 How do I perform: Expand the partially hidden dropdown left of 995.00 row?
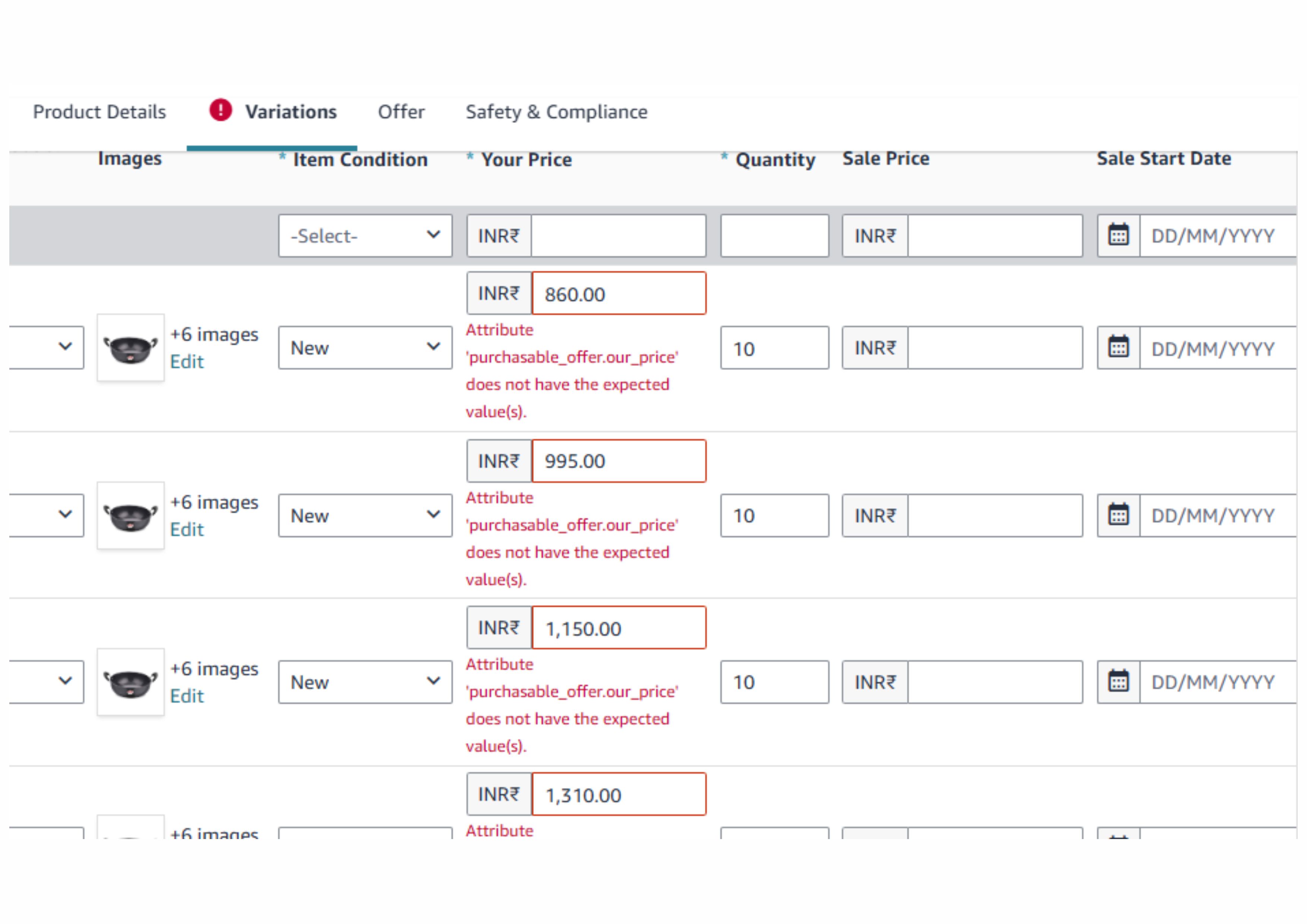point(47,516)
